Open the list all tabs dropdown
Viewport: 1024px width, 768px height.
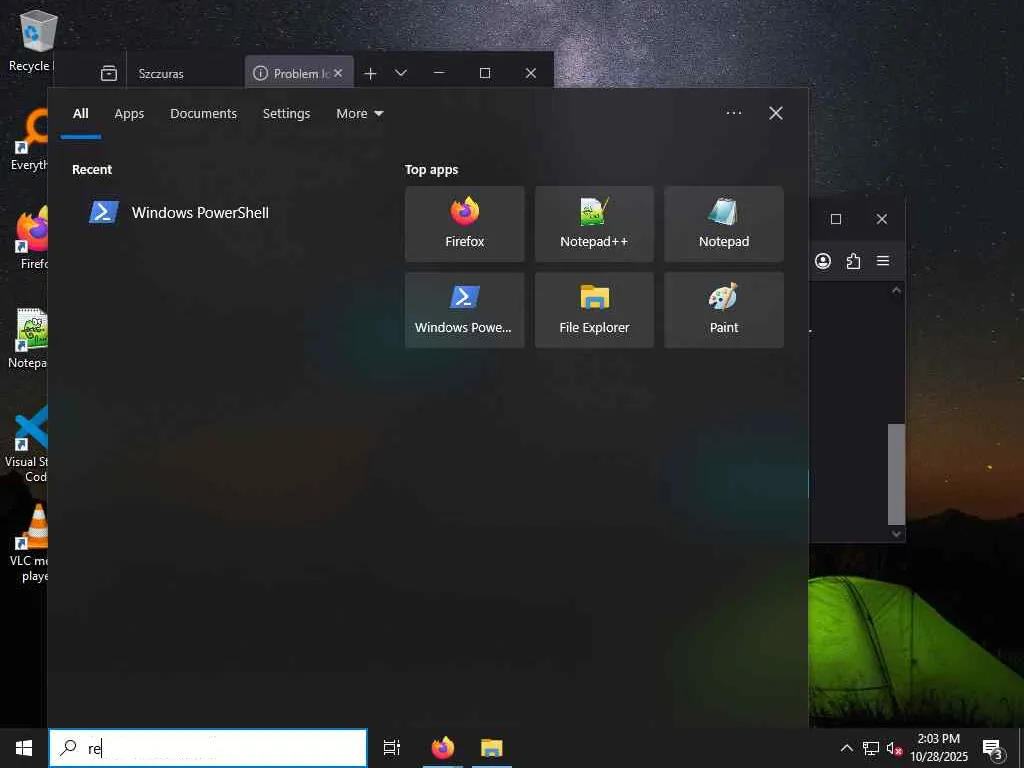[401, 73]
